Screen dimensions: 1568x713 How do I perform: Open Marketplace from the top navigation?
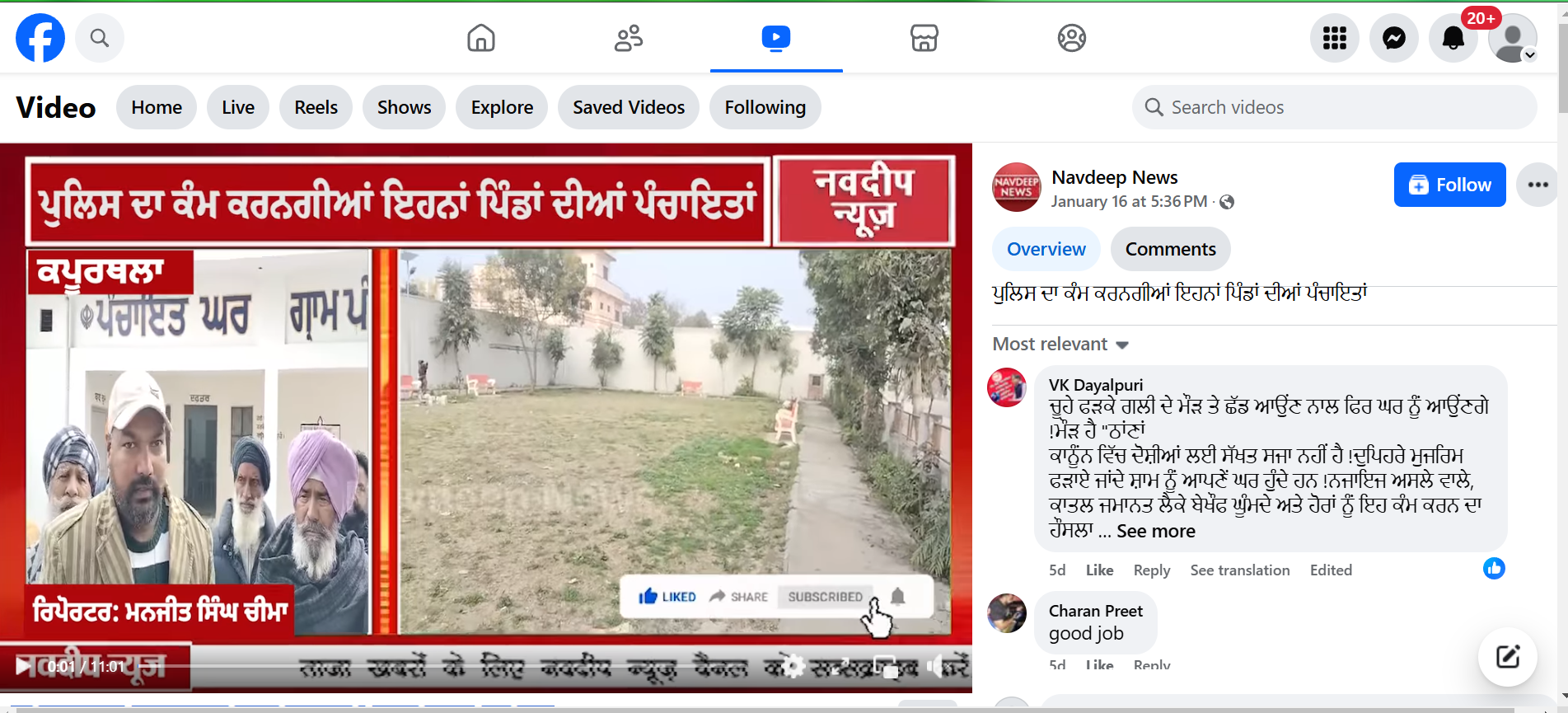click(x=924, y=38)
